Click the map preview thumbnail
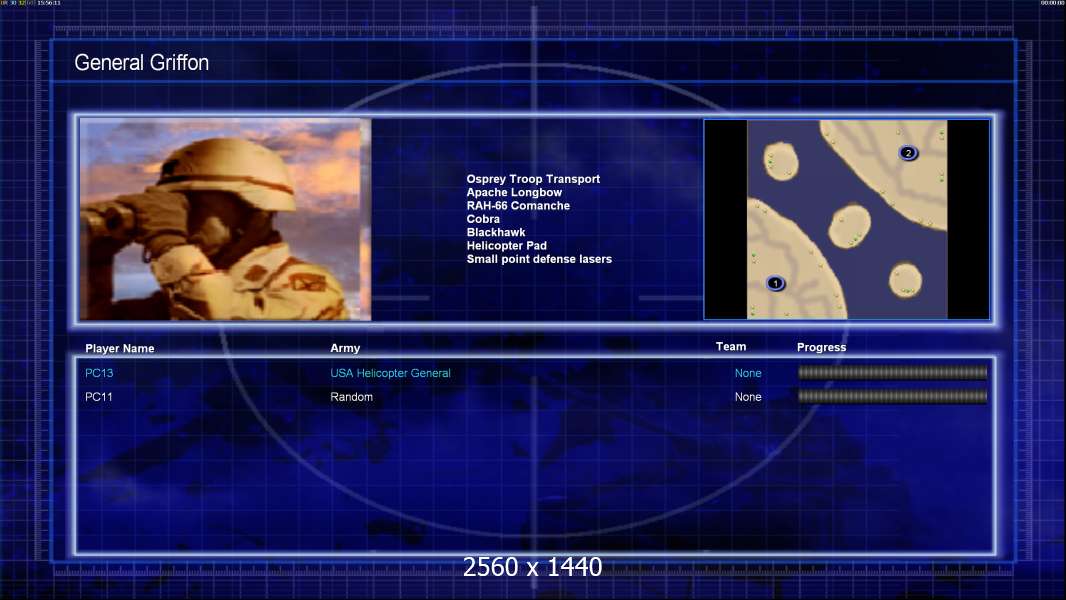This screenshot has height=600, width=1066. coord(846,219)
